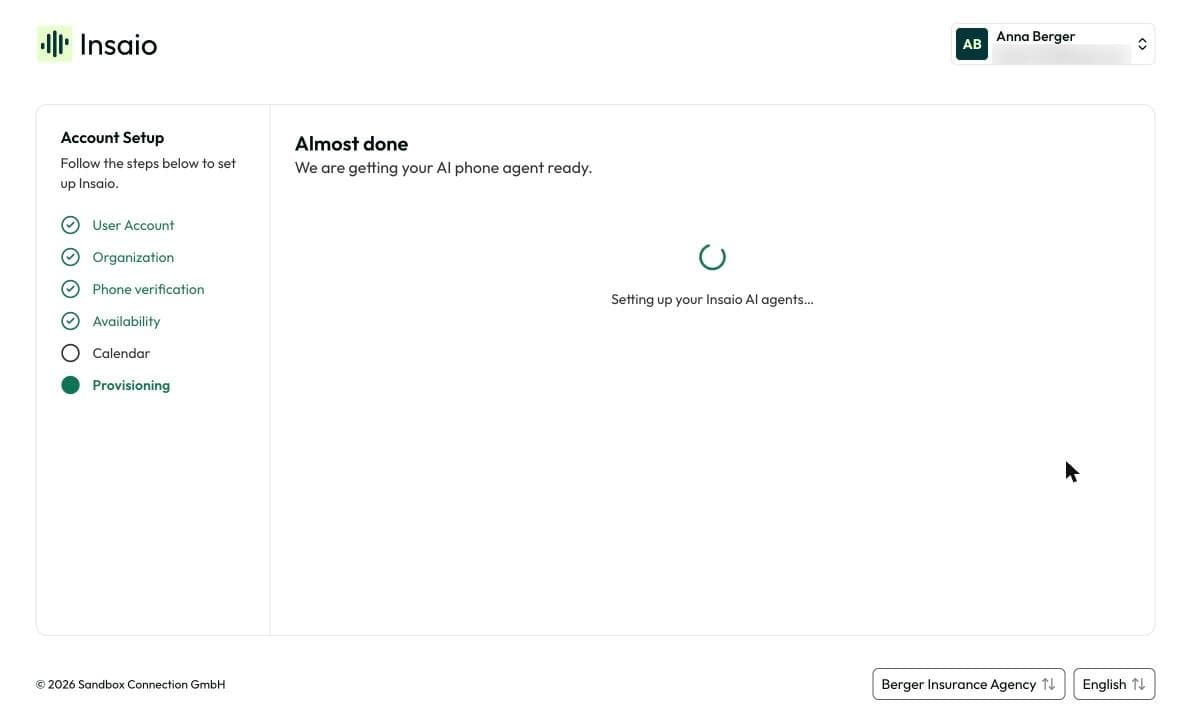Go to the Availability step

126,321
